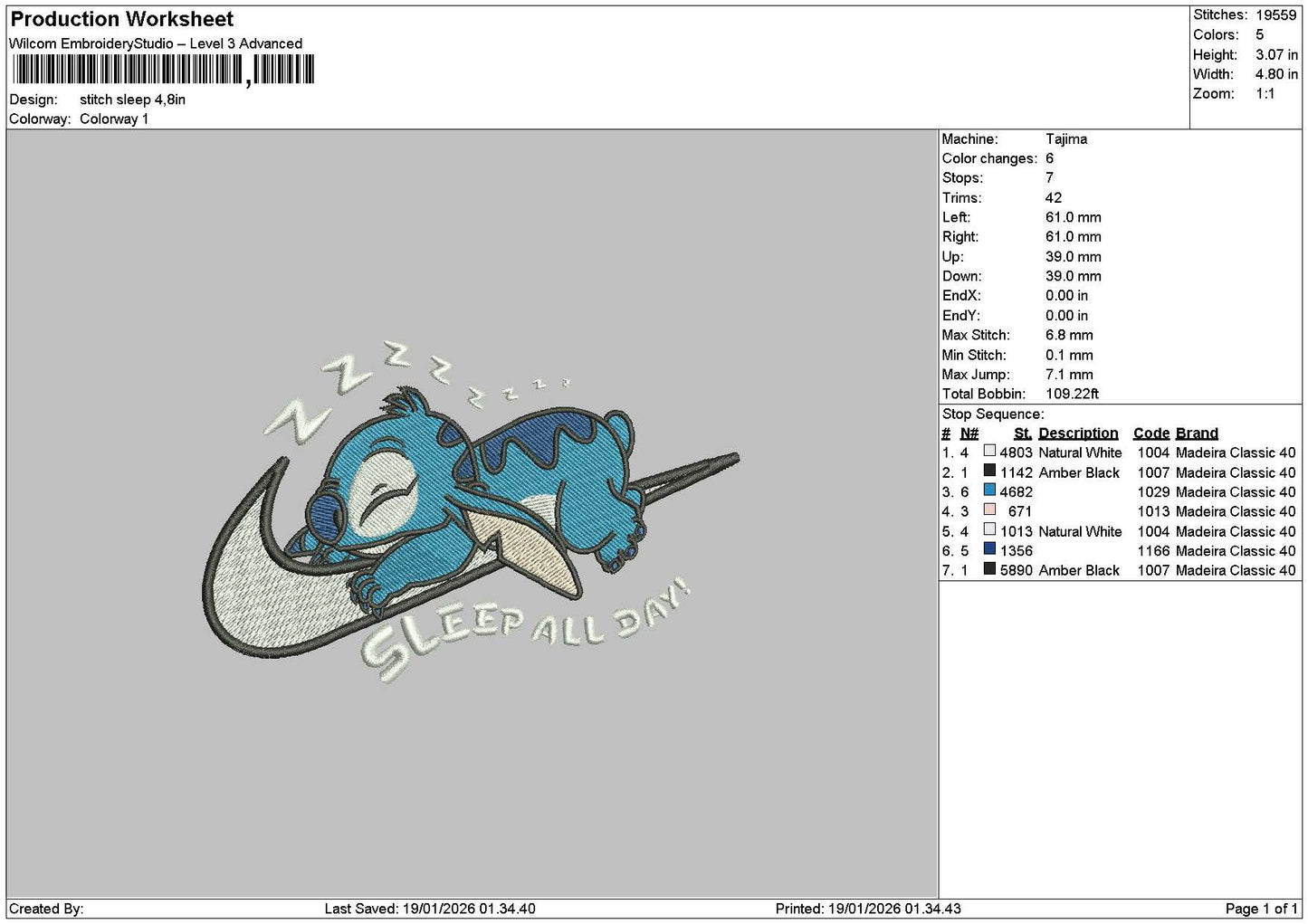Click code '1013' in stop row 4

click(x=1153, y=511)
